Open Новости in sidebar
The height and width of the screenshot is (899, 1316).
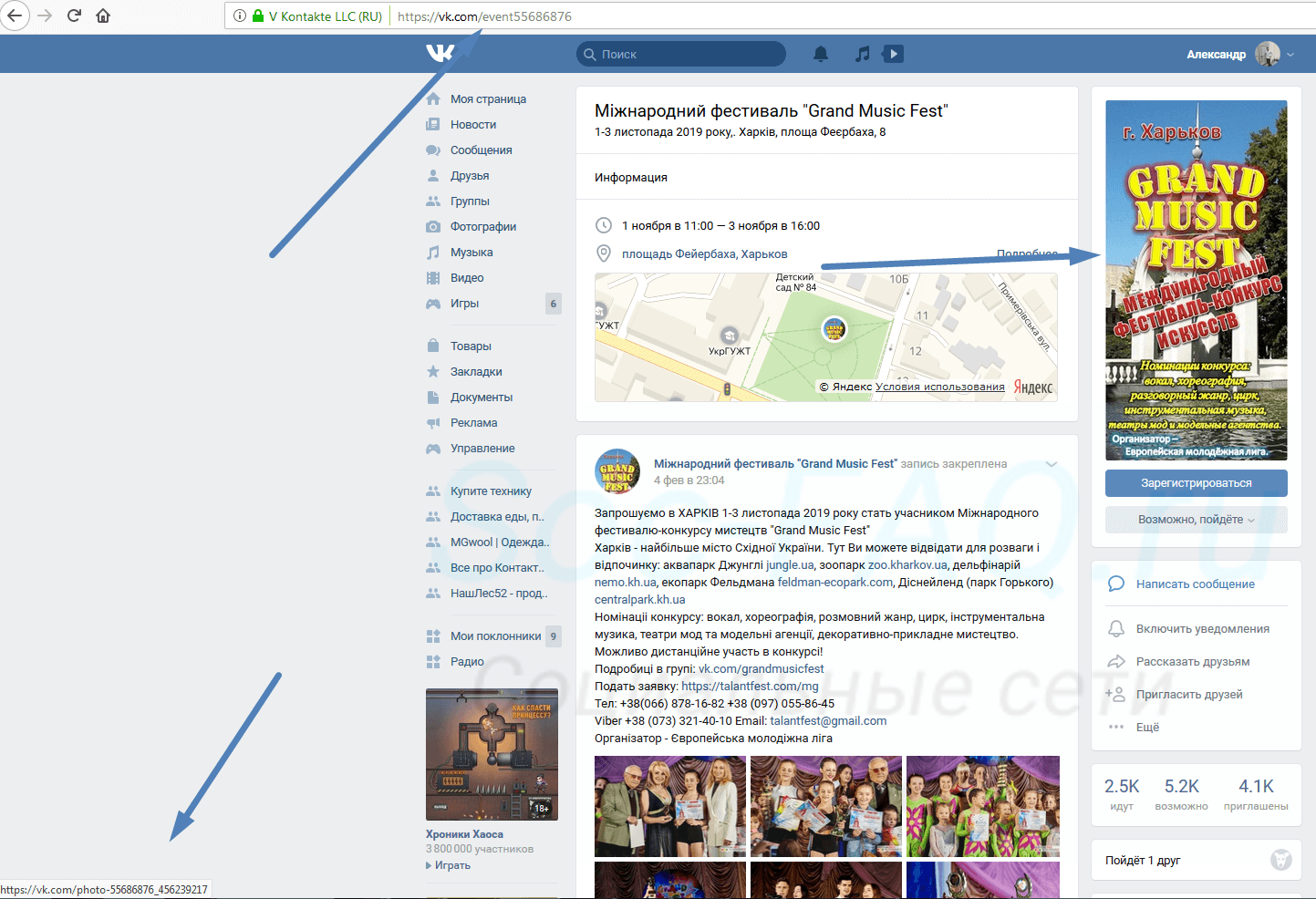point(473,124)
